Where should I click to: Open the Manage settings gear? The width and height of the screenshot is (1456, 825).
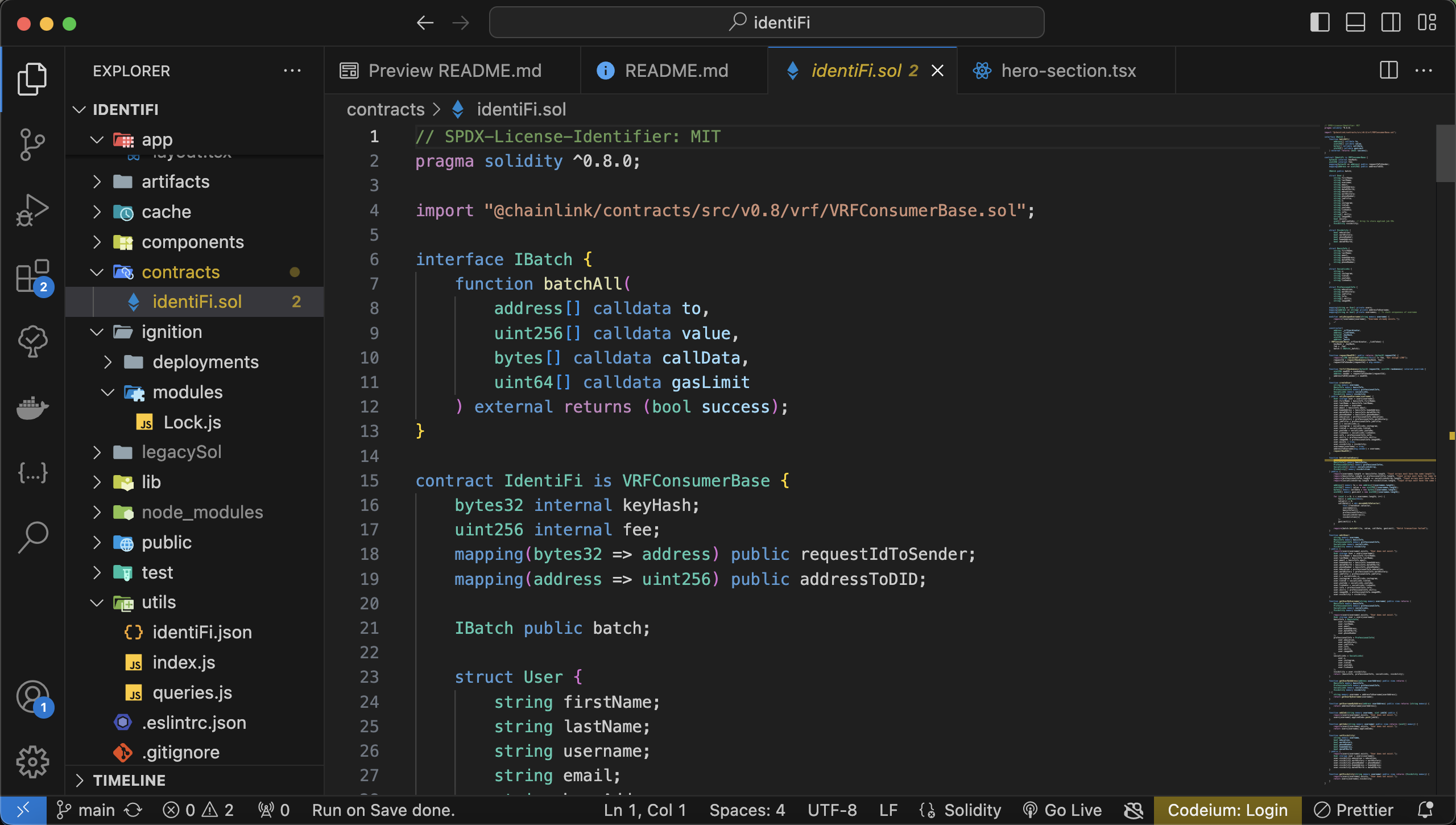pos(32,762)
